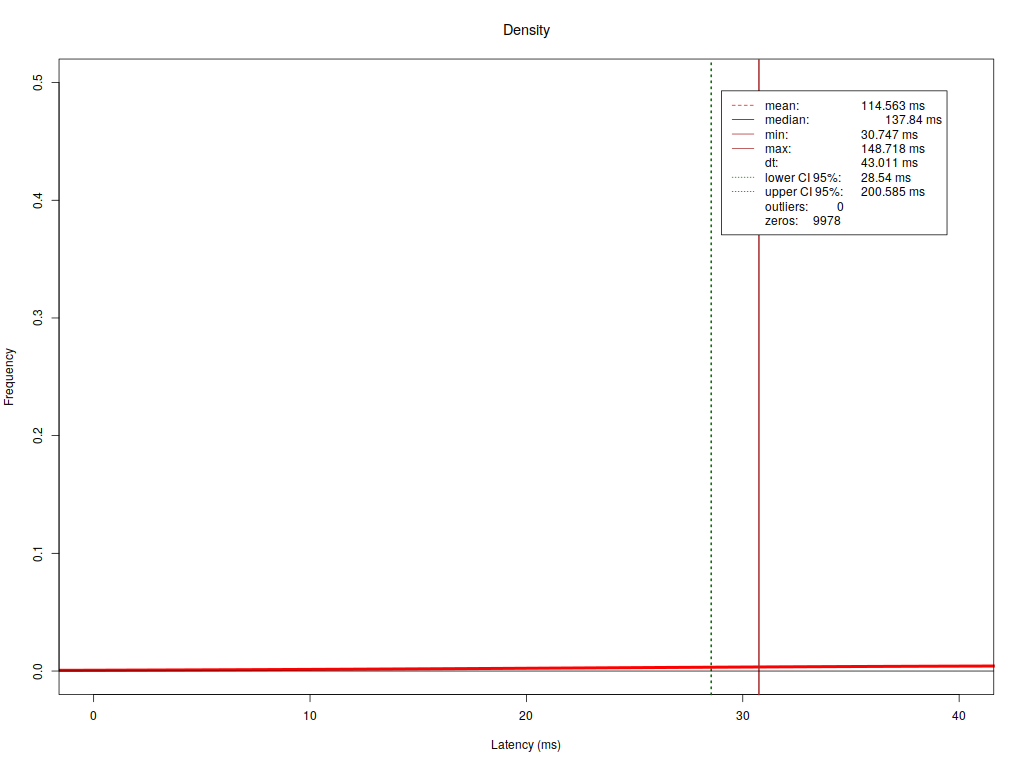Click the median value "137.84 ms"
The height and width of the screenshot is (768, 1024).
[913, 120]
